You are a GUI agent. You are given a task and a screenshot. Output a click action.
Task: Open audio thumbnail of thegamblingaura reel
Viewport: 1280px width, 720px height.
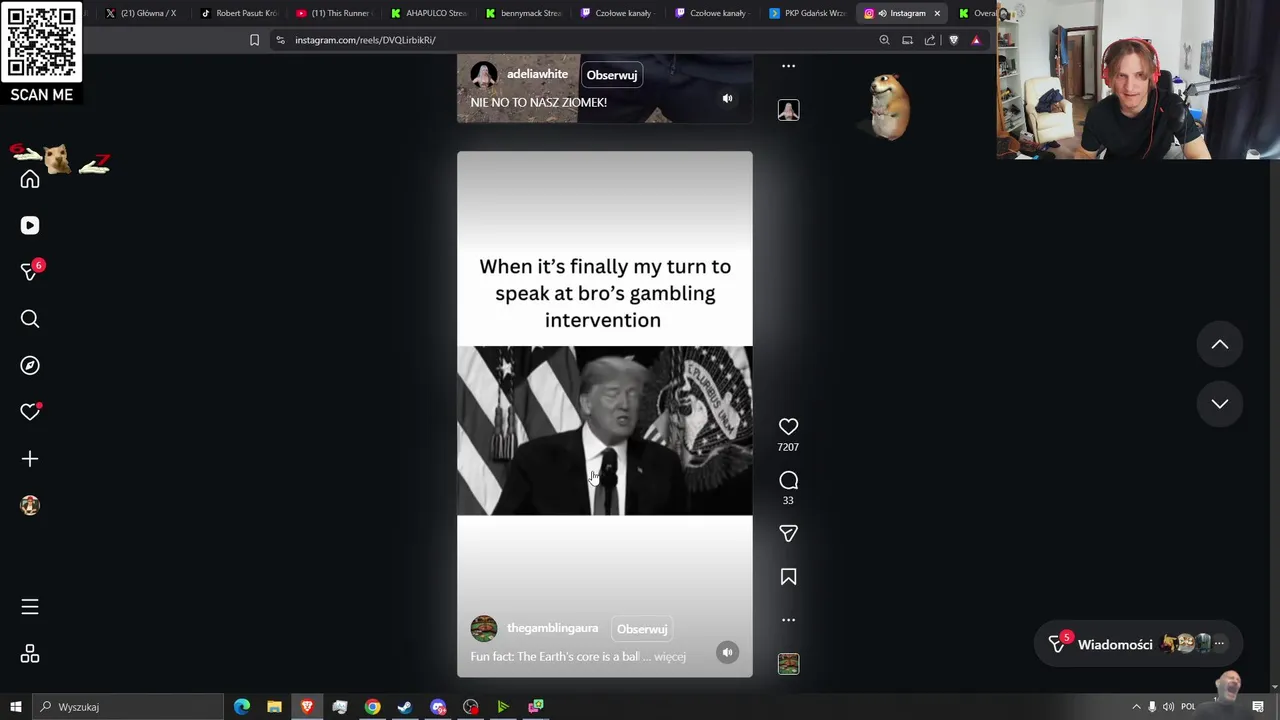(788, 664)
